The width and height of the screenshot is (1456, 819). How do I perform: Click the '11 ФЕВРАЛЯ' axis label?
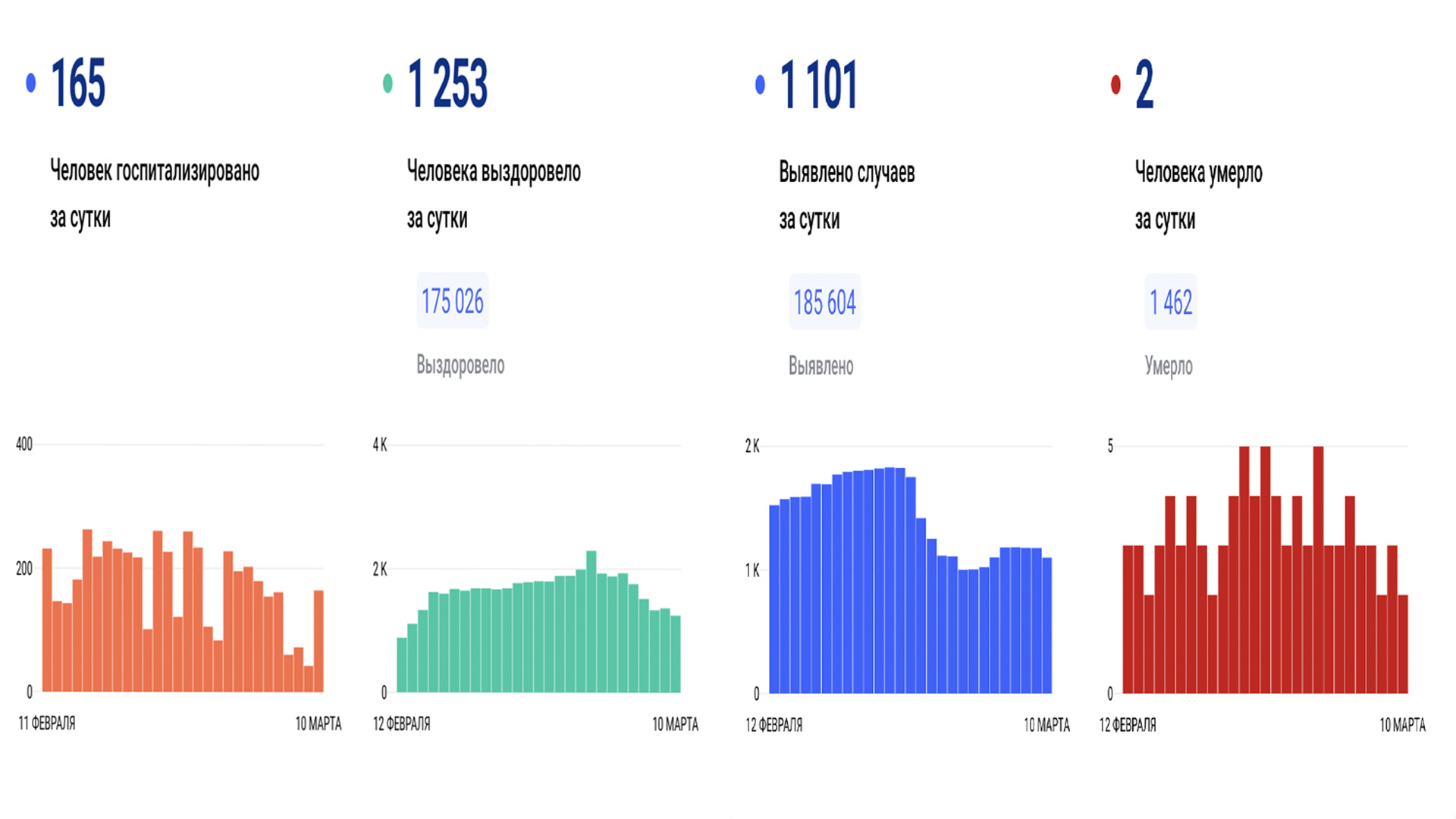click(x=47, y=723)
